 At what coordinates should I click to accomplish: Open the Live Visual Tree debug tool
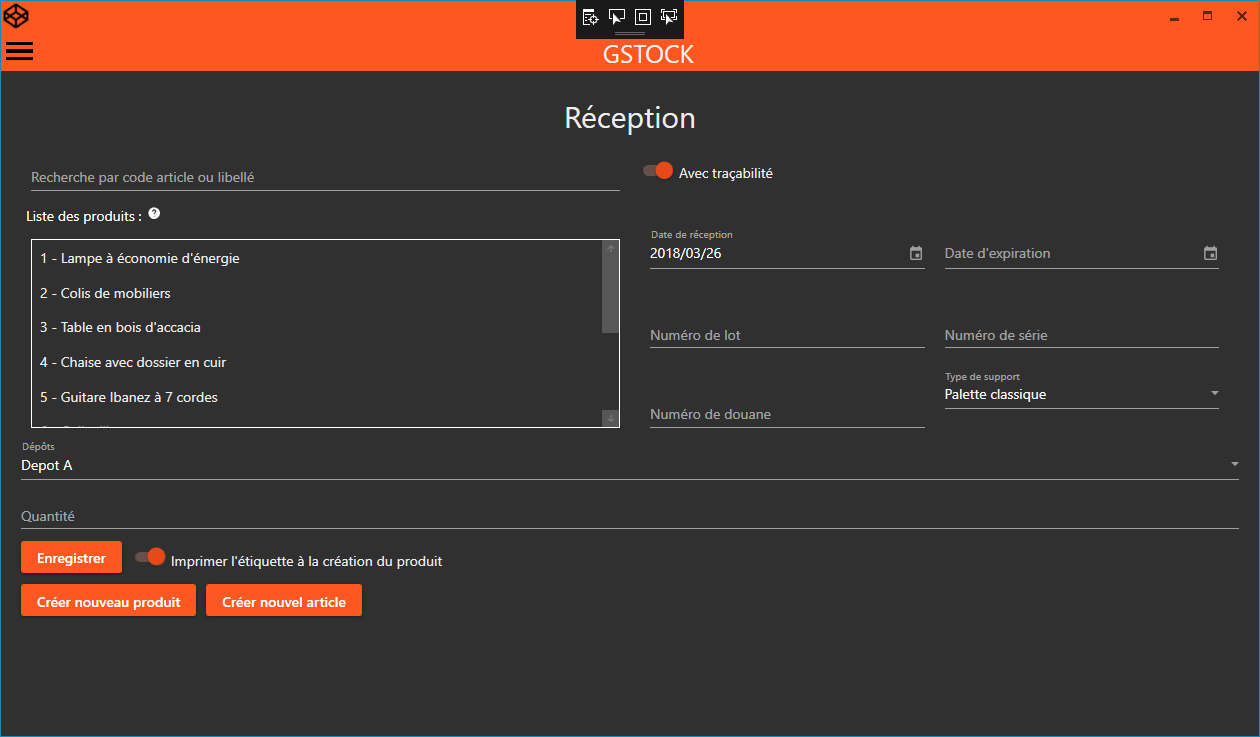point(591,16)
